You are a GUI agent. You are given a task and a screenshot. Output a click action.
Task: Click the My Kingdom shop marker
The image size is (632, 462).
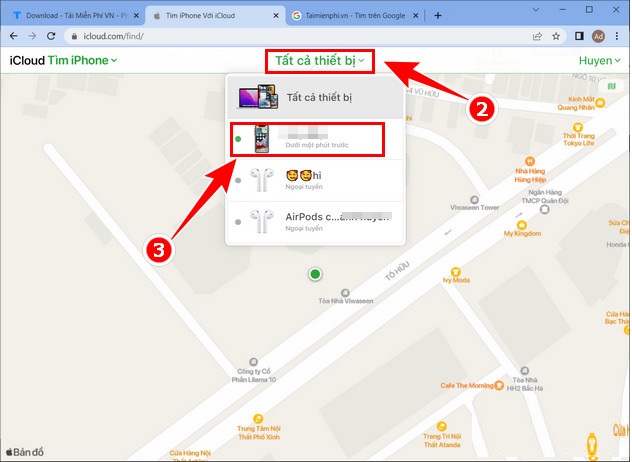[x=522, y=225]
